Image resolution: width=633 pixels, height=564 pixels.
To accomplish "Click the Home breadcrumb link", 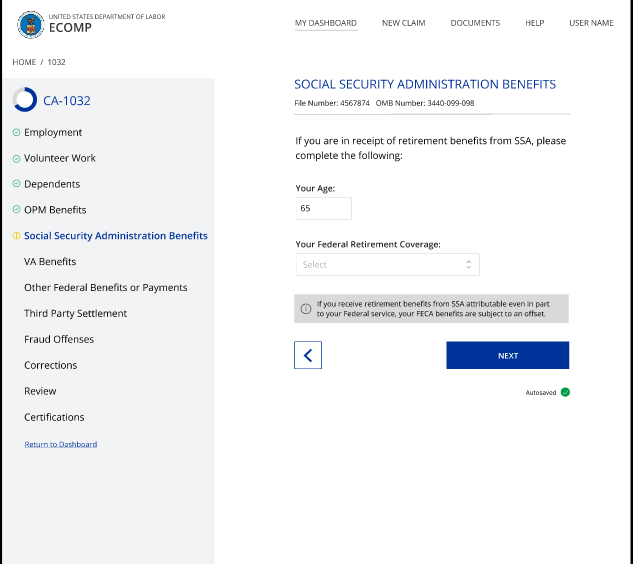I will pos(24,62).
